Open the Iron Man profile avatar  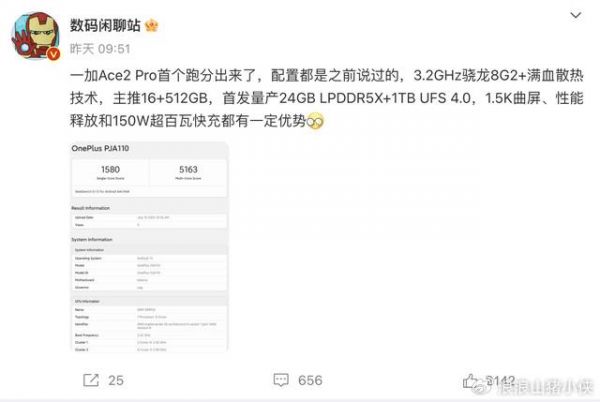coord(36,35)
